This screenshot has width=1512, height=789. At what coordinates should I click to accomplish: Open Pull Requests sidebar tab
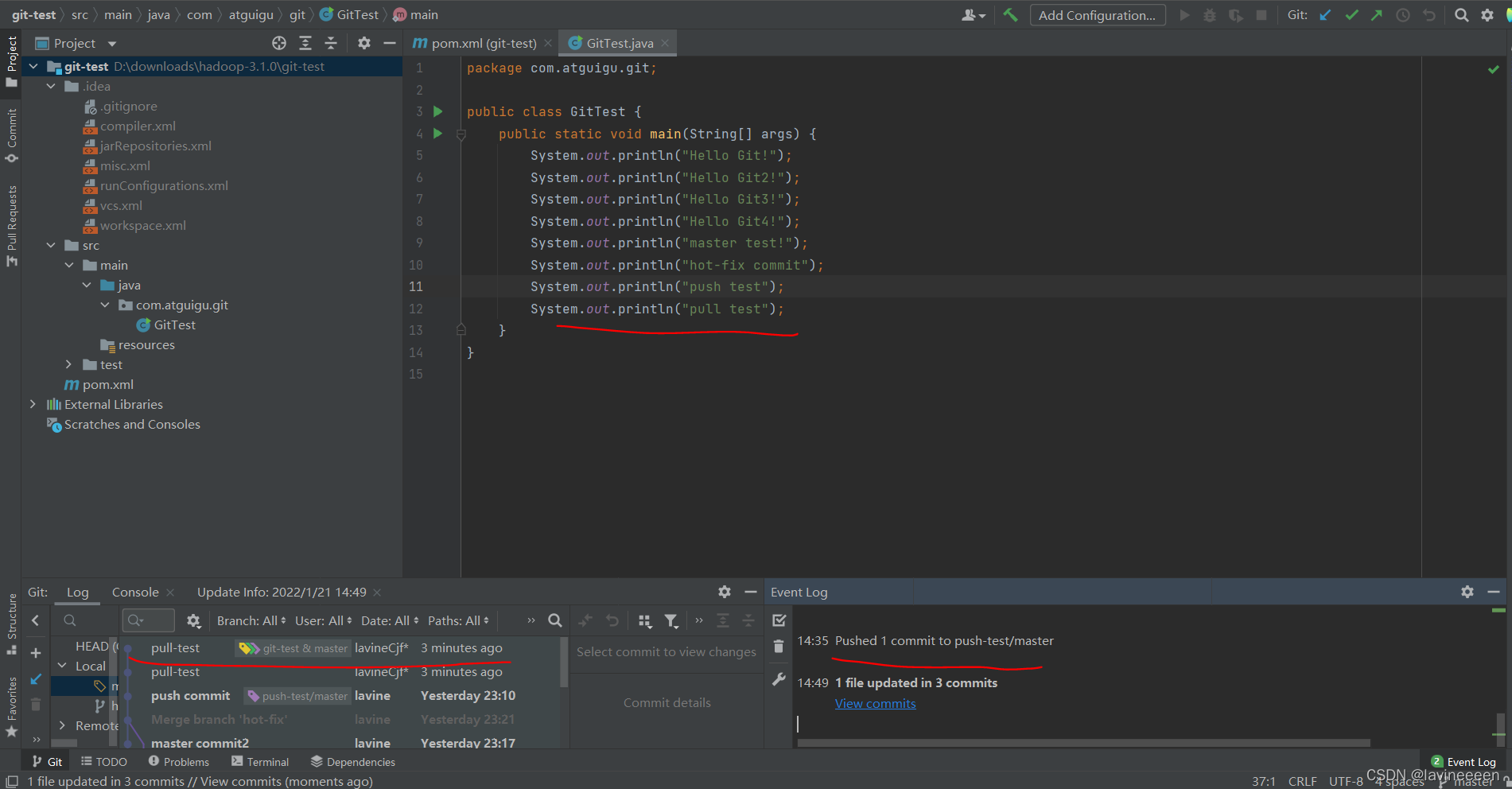coord(11,227)
